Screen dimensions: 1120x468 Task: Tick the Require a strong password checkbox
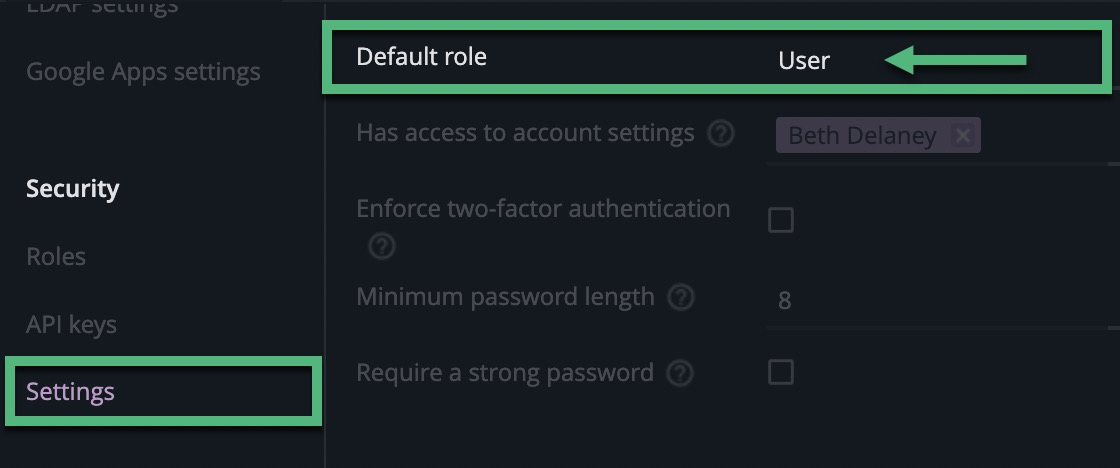pyautogui.click(x=781, y=373)
